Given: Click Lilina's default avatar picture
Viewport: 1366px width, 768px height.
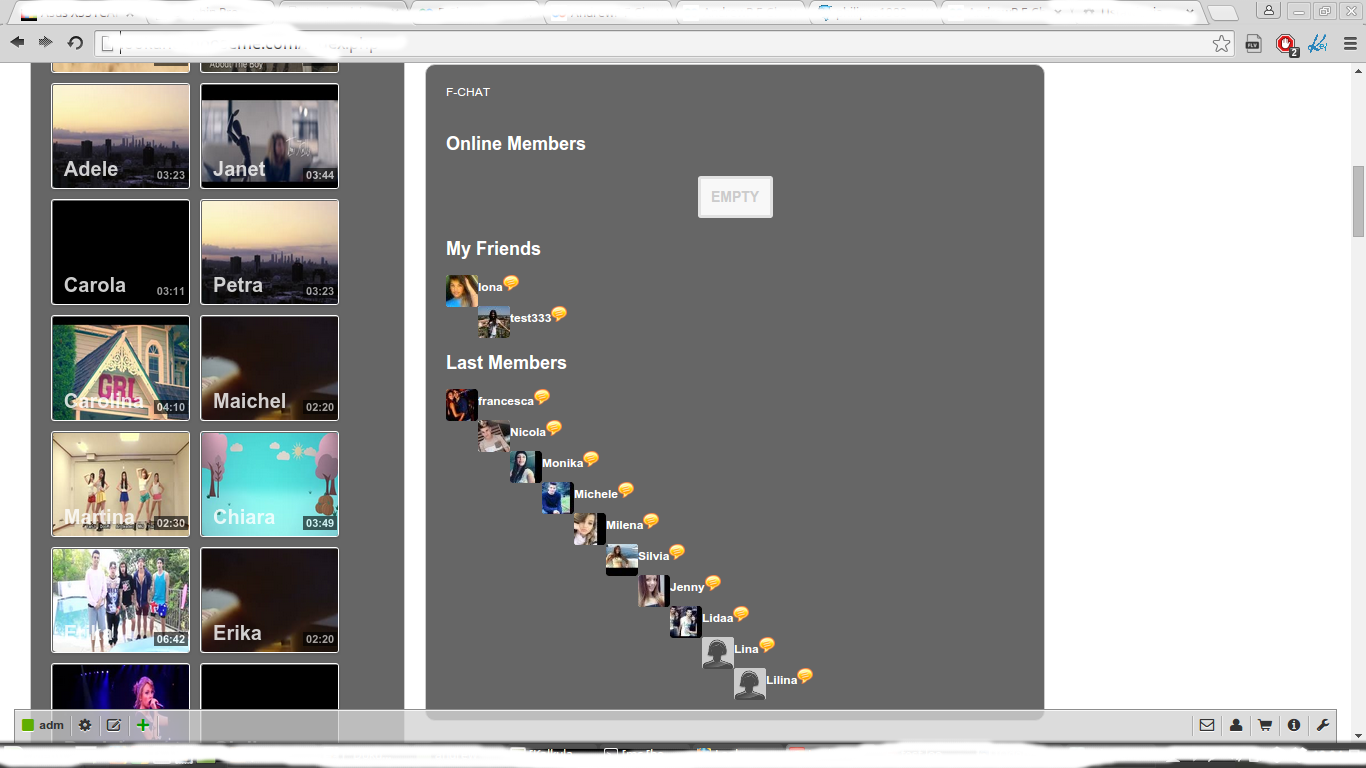Looking at the screenshot, I should click(x=750, y=684).
